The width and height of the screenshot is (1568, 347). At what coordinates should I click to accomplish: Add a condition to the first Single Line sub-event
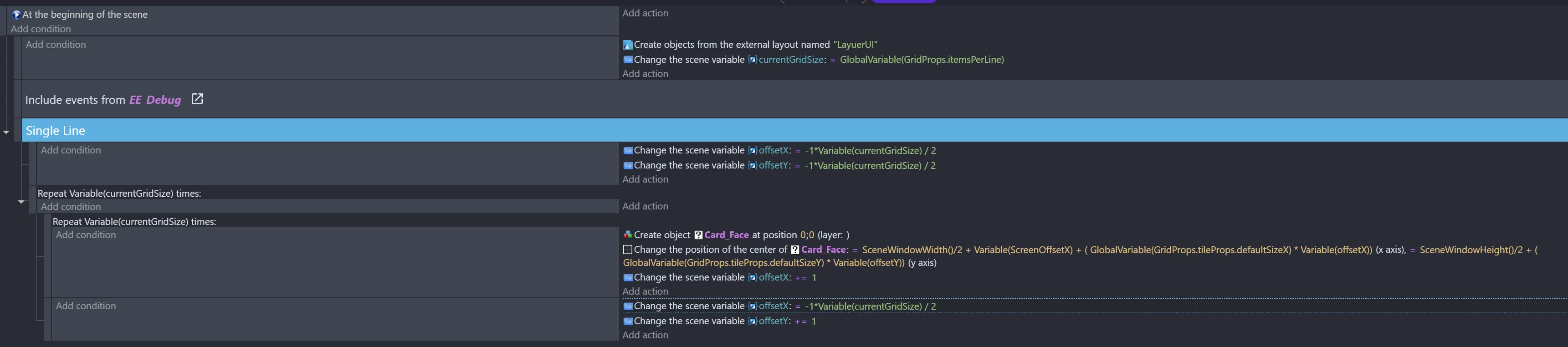[71, 150]
